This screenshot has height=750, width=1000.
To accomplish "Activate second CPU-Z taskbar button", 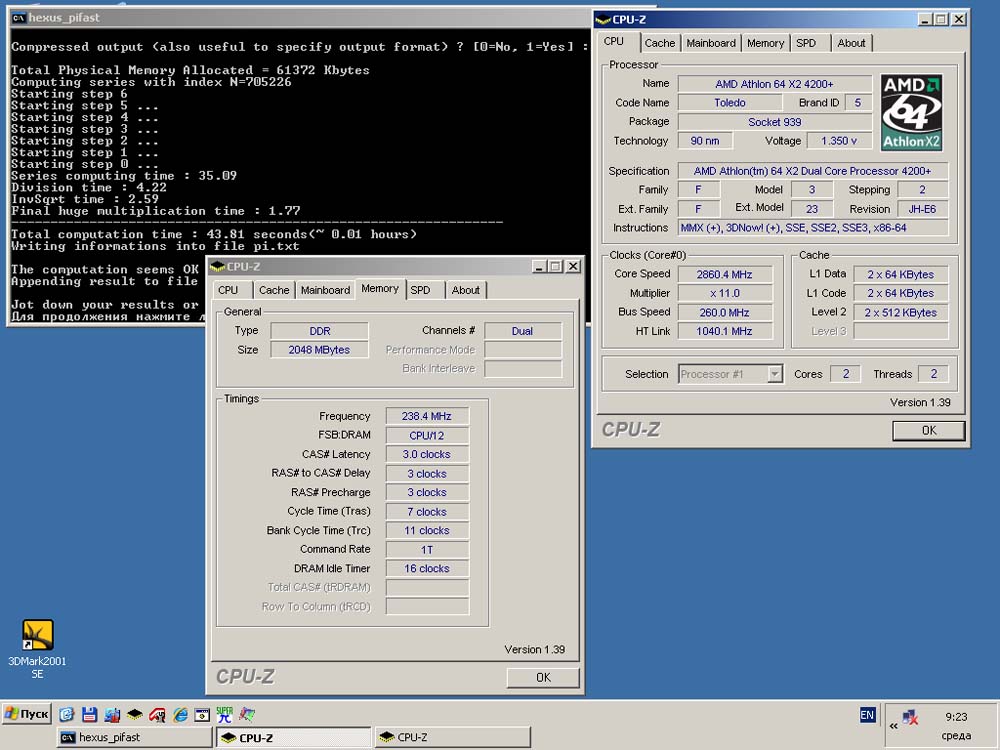I will click(453, 737).
